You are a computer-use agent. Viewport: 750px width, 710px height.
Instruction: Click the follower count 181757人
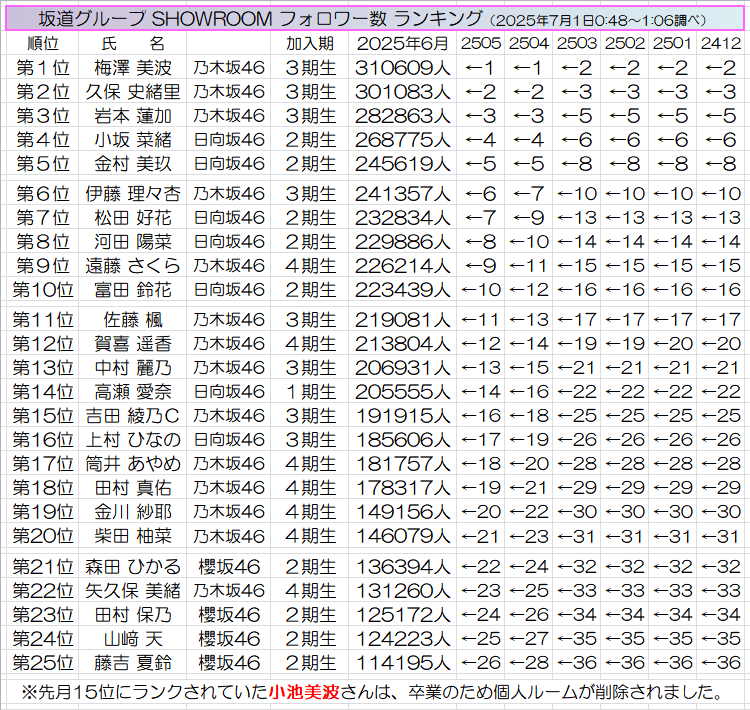click(x=402, y=463)
